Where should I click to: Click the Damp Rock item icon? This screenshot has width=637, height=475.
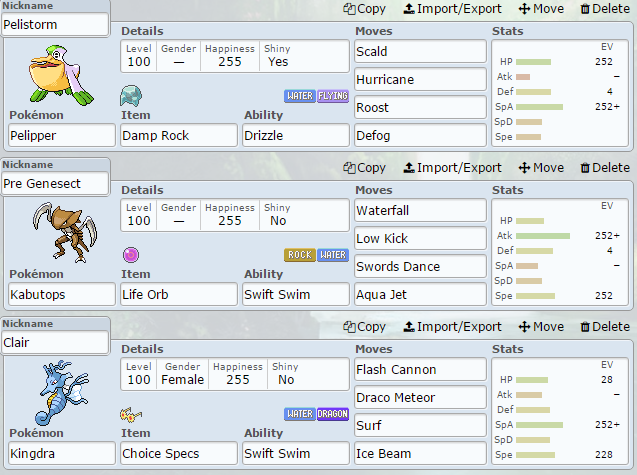click(131, 96)
